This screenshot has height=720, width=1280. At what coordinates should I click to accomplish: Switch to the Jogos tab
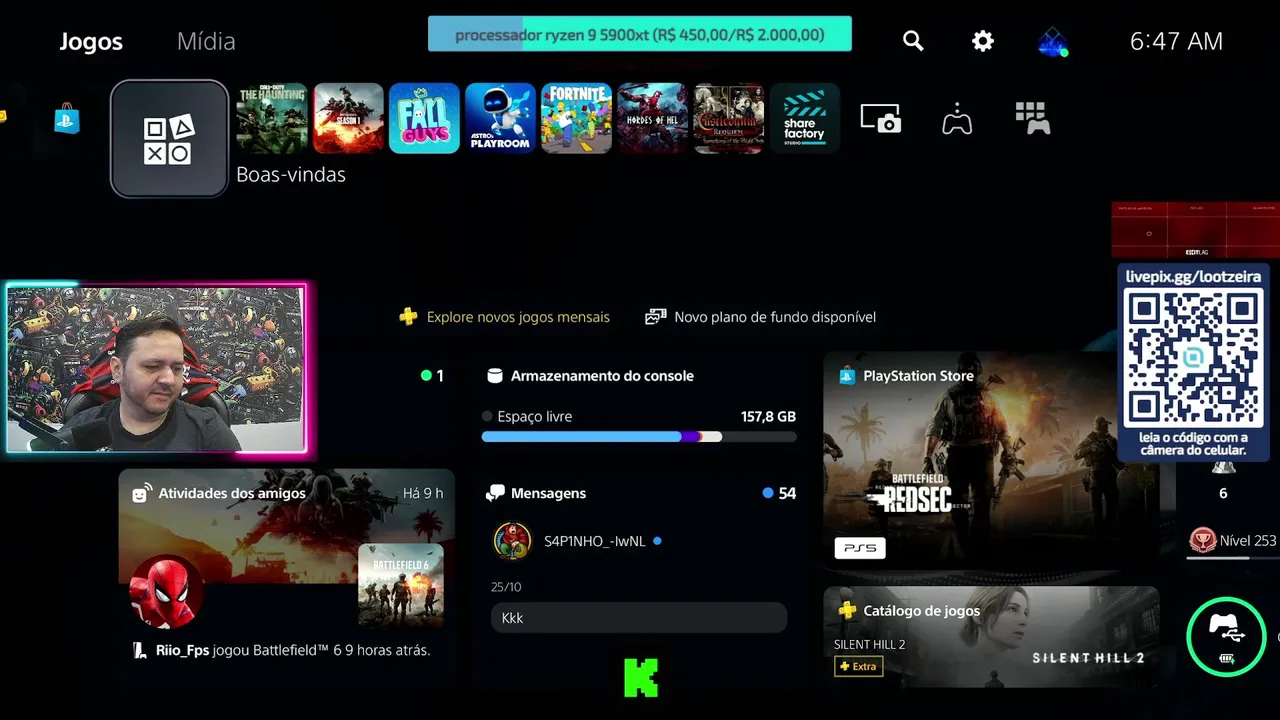point(91,41)
